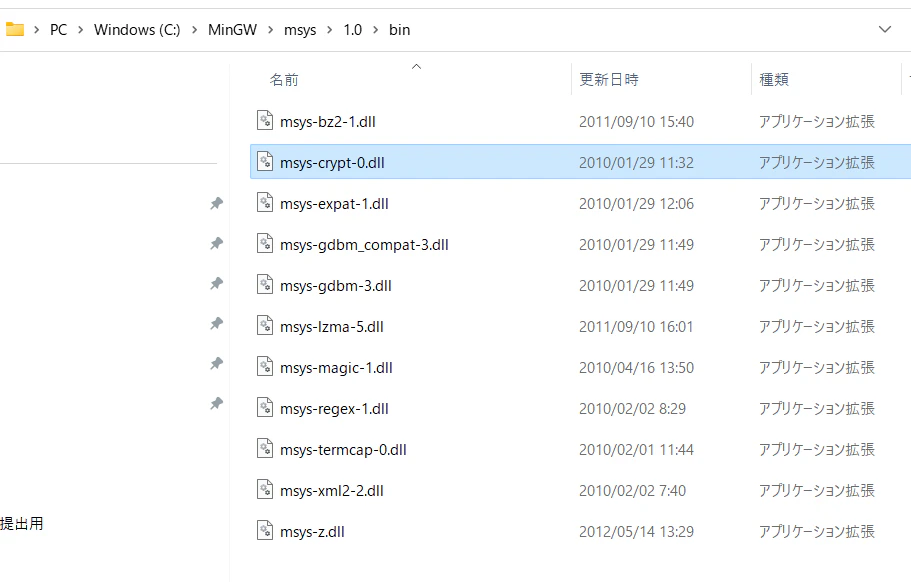Click the pin icon beside the msys-gdbm_compat-3.dll row
Image resolution: width=911 pixels, height=582 pixels.
(x=216, y=243)
